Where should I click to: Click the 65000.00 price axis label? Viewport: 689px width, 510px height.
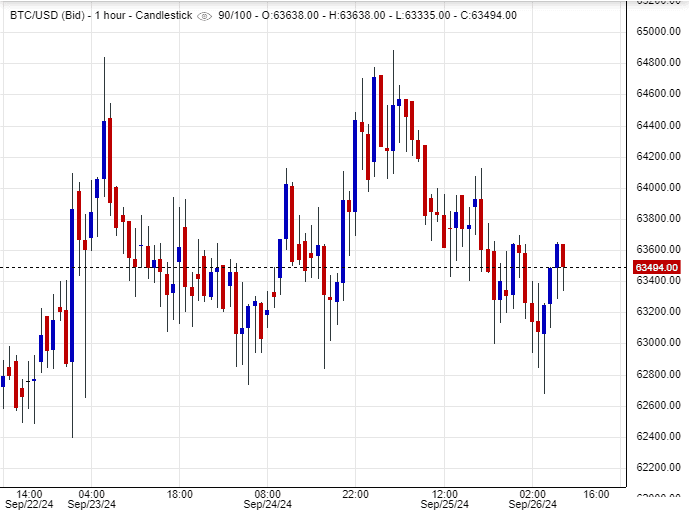658,31
